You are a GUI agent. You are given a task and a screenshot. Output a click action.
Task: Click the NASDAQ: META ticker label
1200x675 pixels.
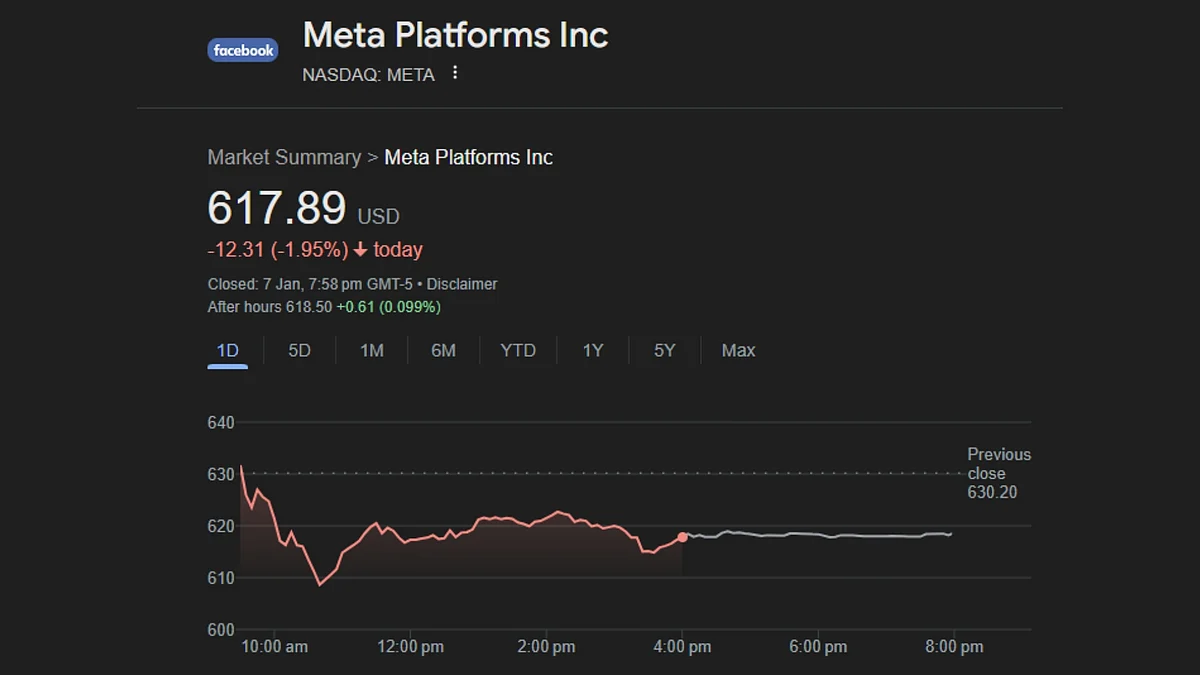[x=369, y=75]
